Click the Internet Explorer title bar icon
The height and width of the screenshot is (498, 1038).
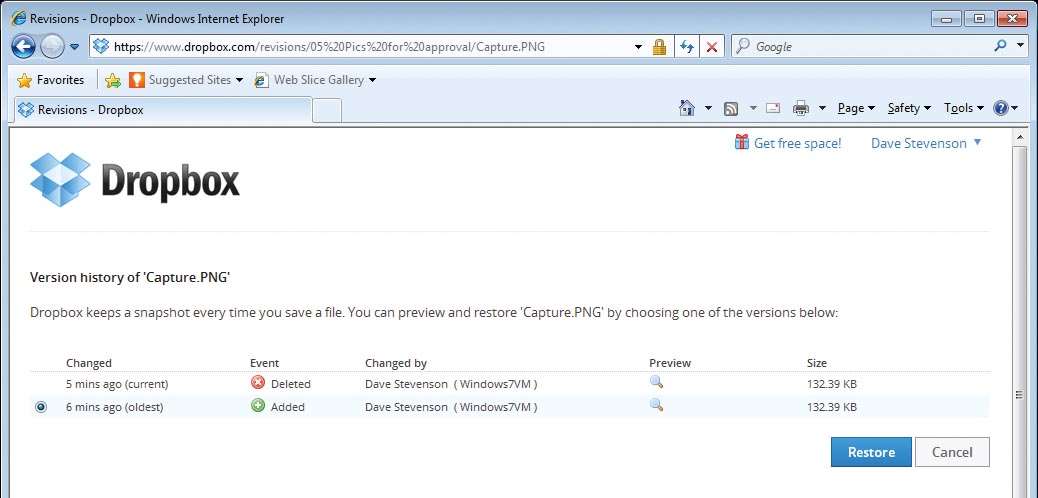click(19, 18)
